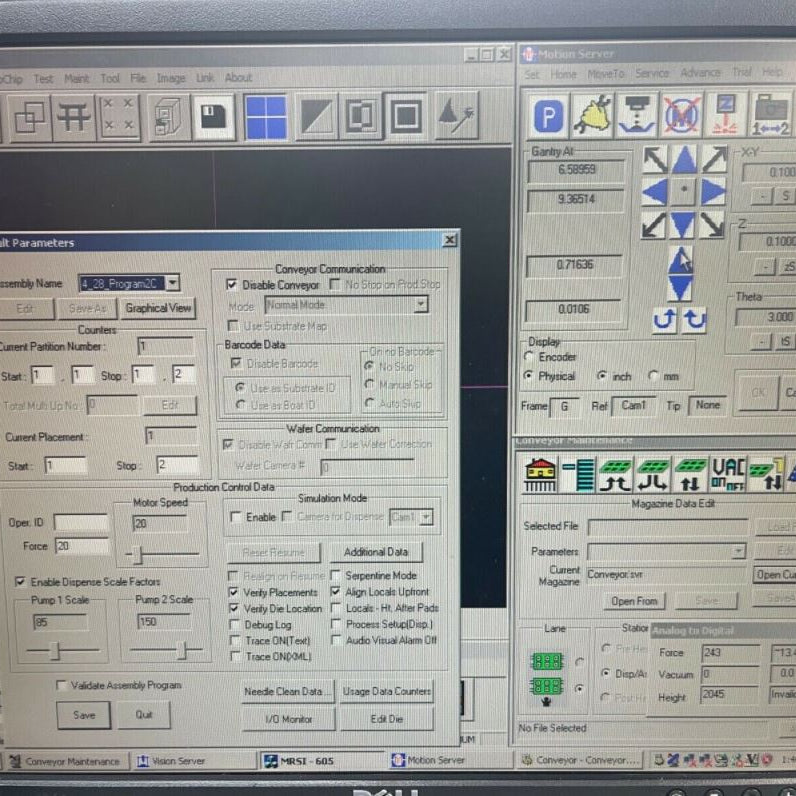Open the Image menu in main window
796x796 pixels.
pos(171,78)
